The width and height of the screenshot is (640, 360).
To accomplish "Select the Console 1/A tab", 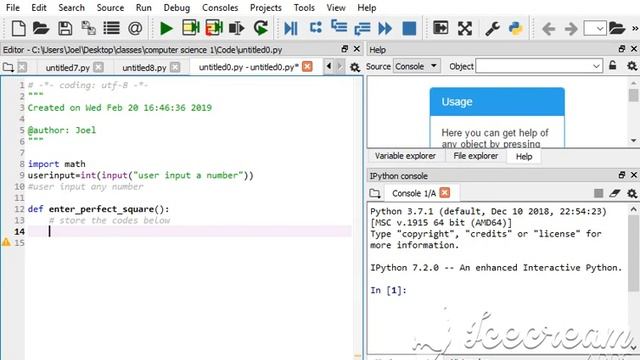I will tap(414, 193).
